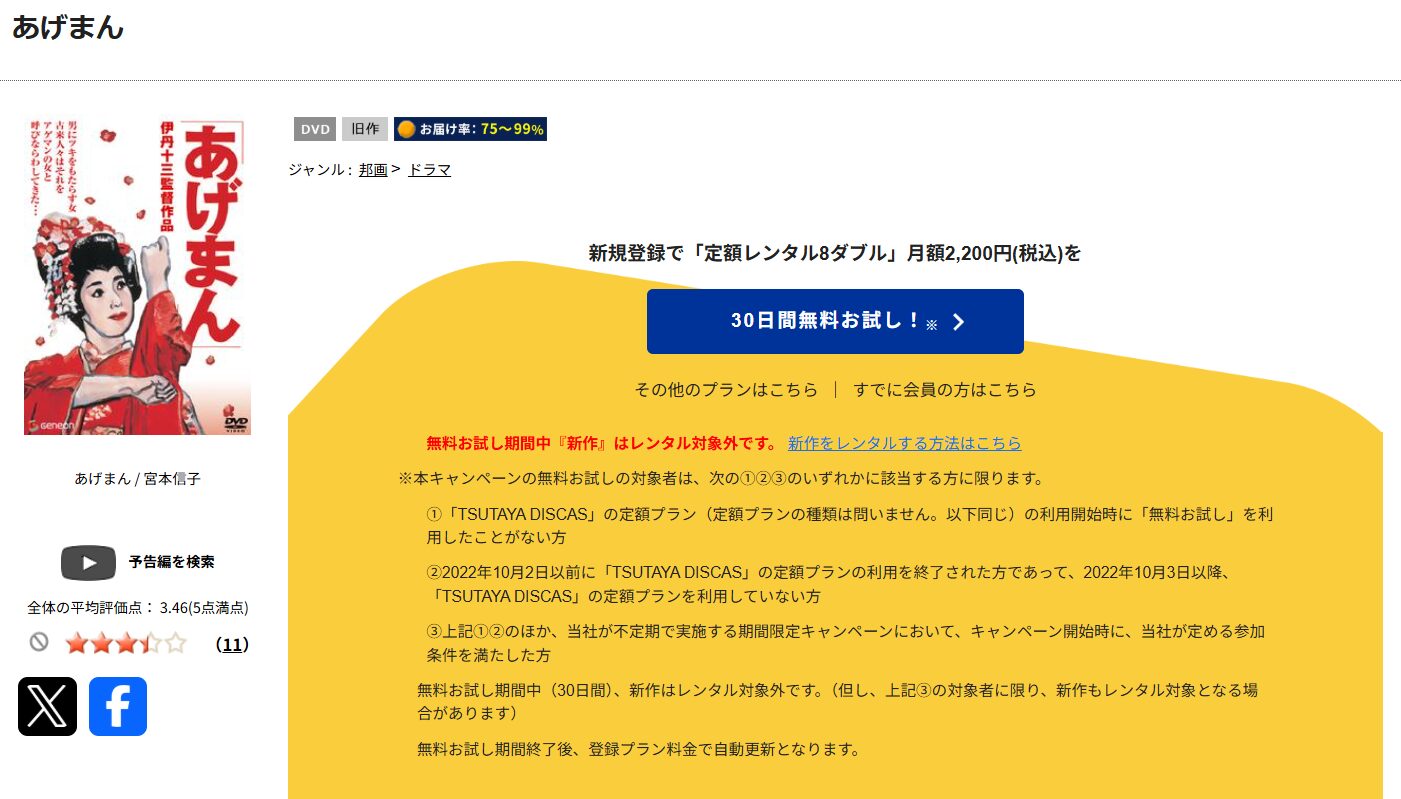The width and height of the screenshot is (1401, 799).
Task: Go to 邦画 genre link
Action: (373, 170)
